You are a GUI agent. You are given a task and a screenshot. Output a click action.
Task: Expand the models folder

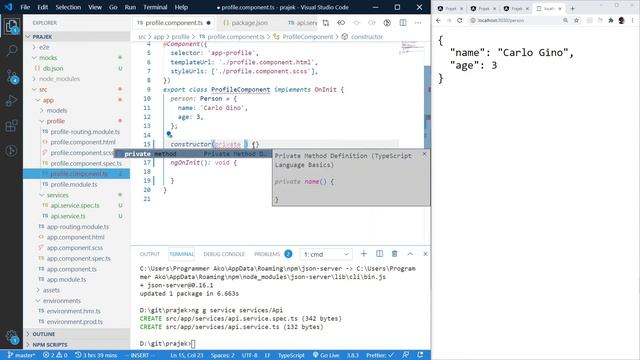point(57,111)
